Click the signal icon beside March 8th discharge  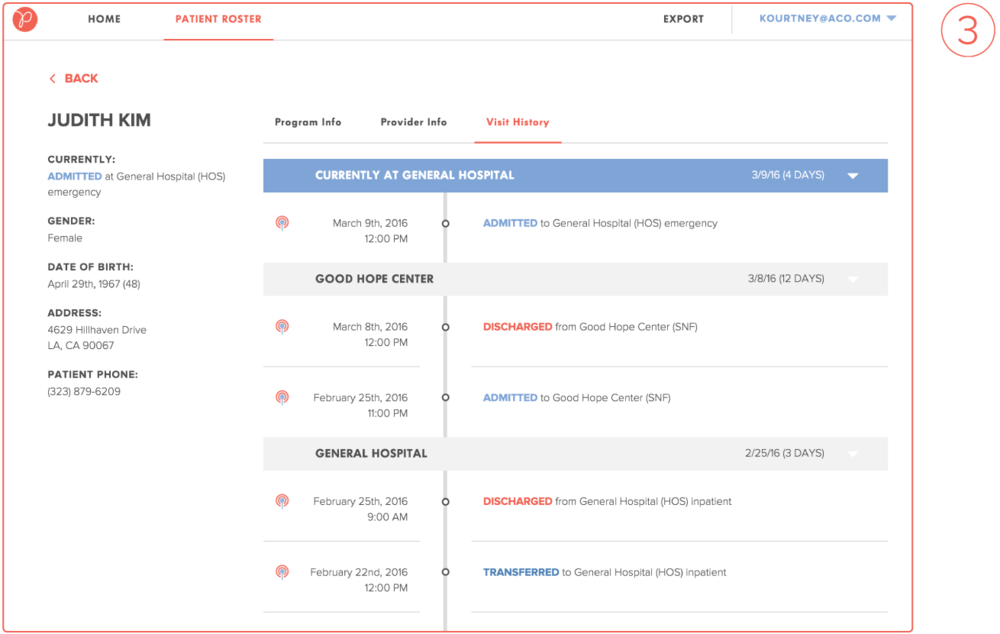tap(282, 326)
